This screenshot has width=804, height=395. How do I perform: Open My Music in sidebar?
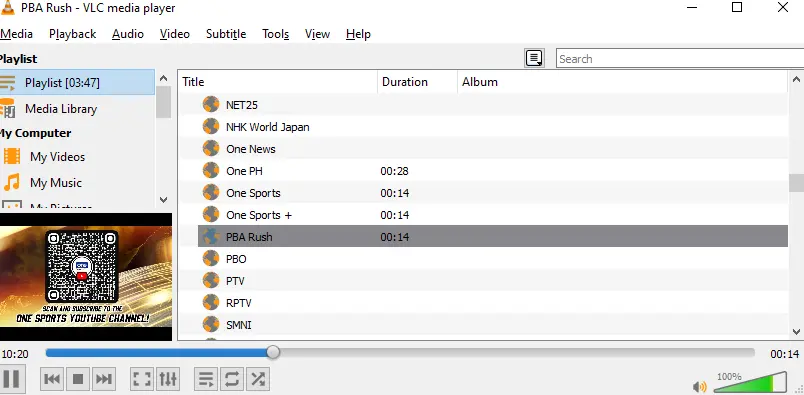(x=56, y=183)
